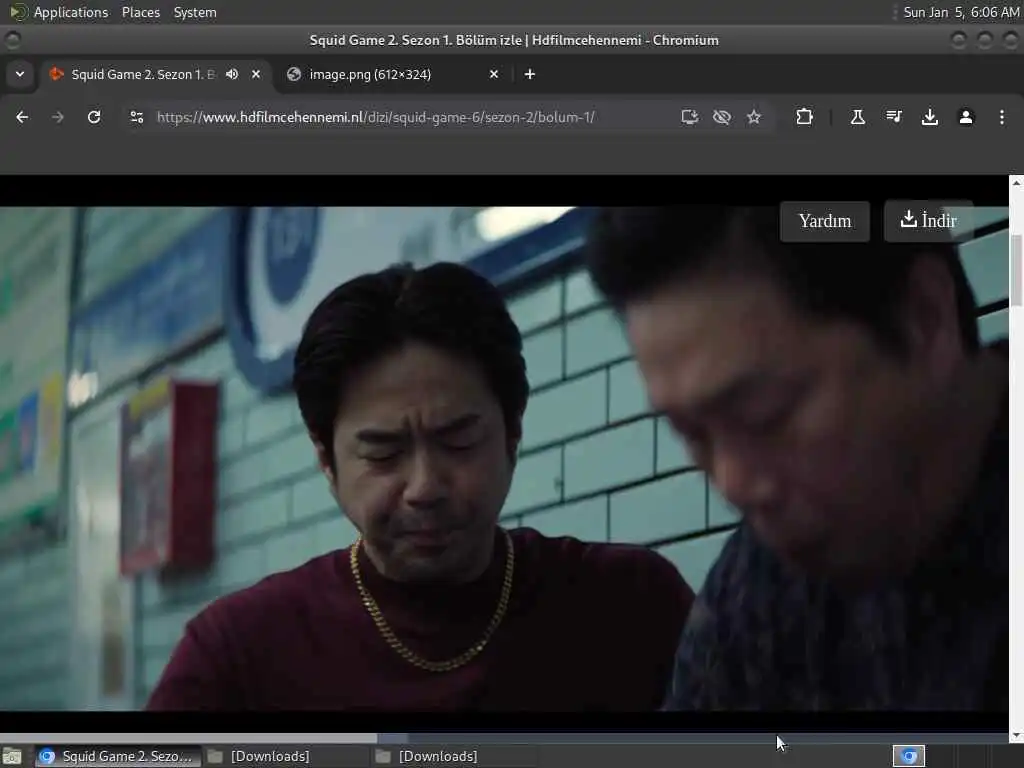Click the vertical page scrollbar thumb
The image size is (1024, 768).
point(1016,270)
